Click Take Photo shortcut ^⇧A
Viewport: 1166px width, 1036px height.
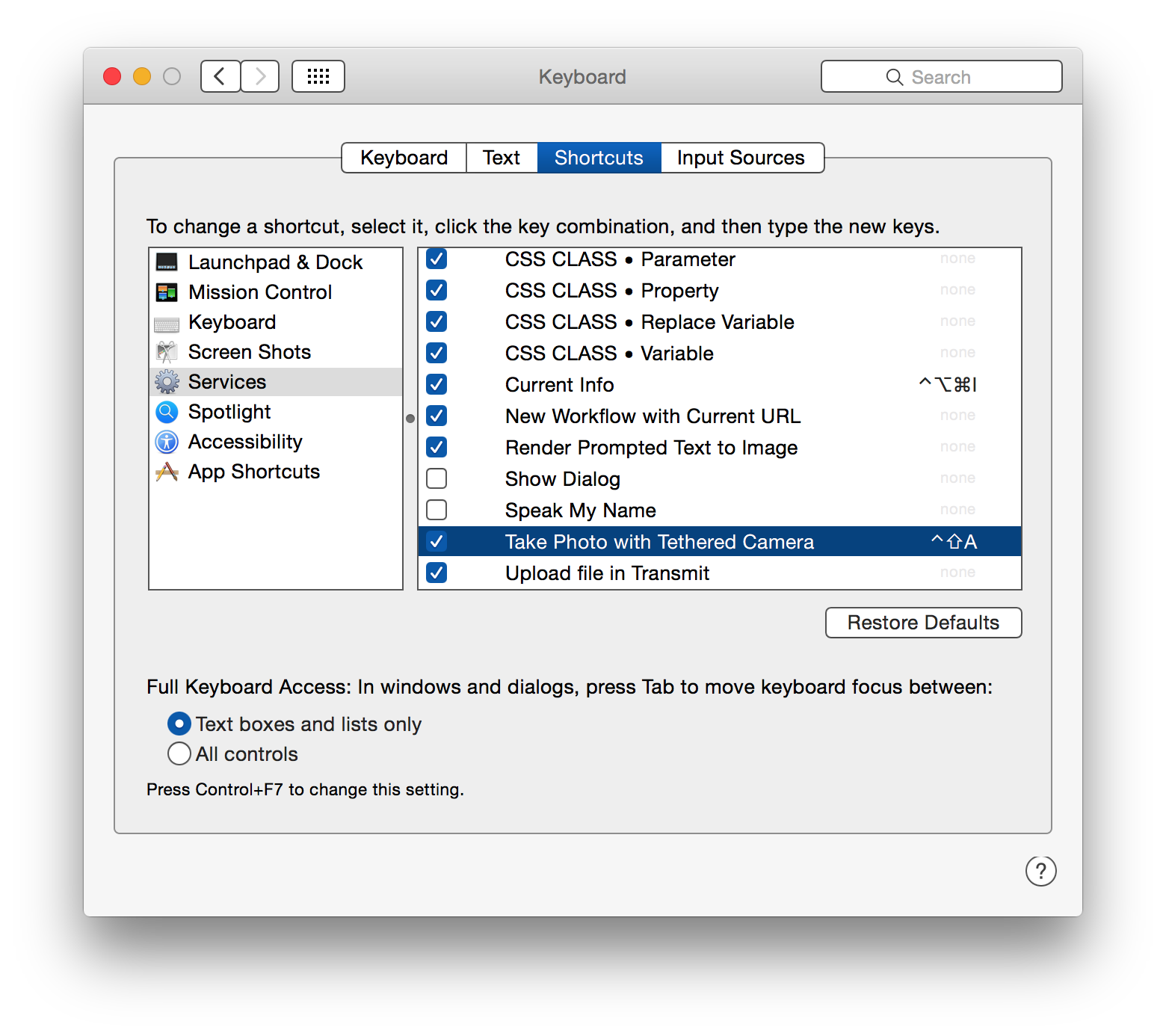tap(954, 541)
